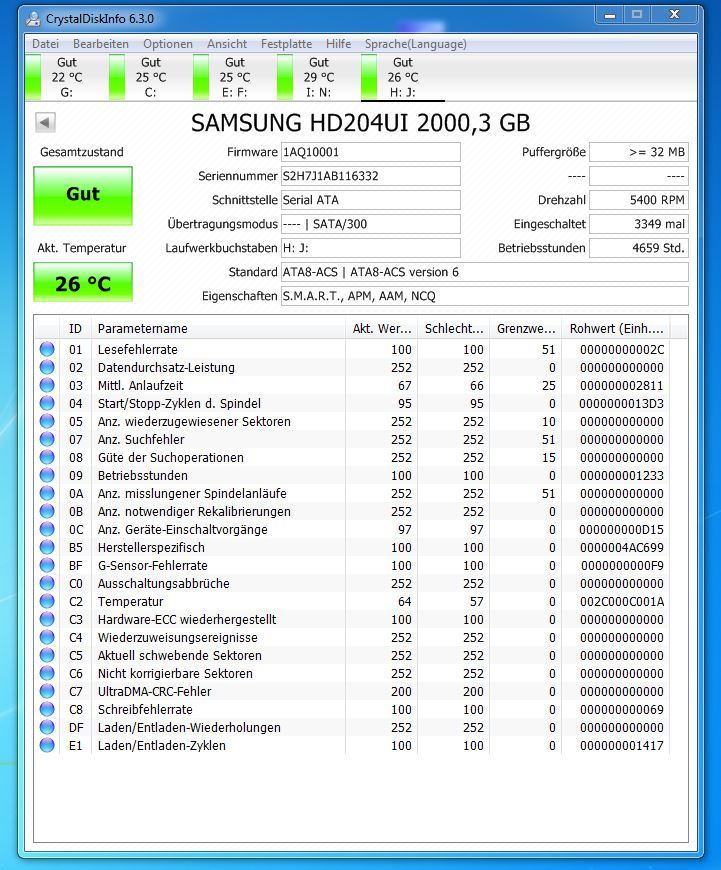This screenshot has height=870, width=721.
Task: Click the 26 °C temperature button
Action: (x=83, y=282)
